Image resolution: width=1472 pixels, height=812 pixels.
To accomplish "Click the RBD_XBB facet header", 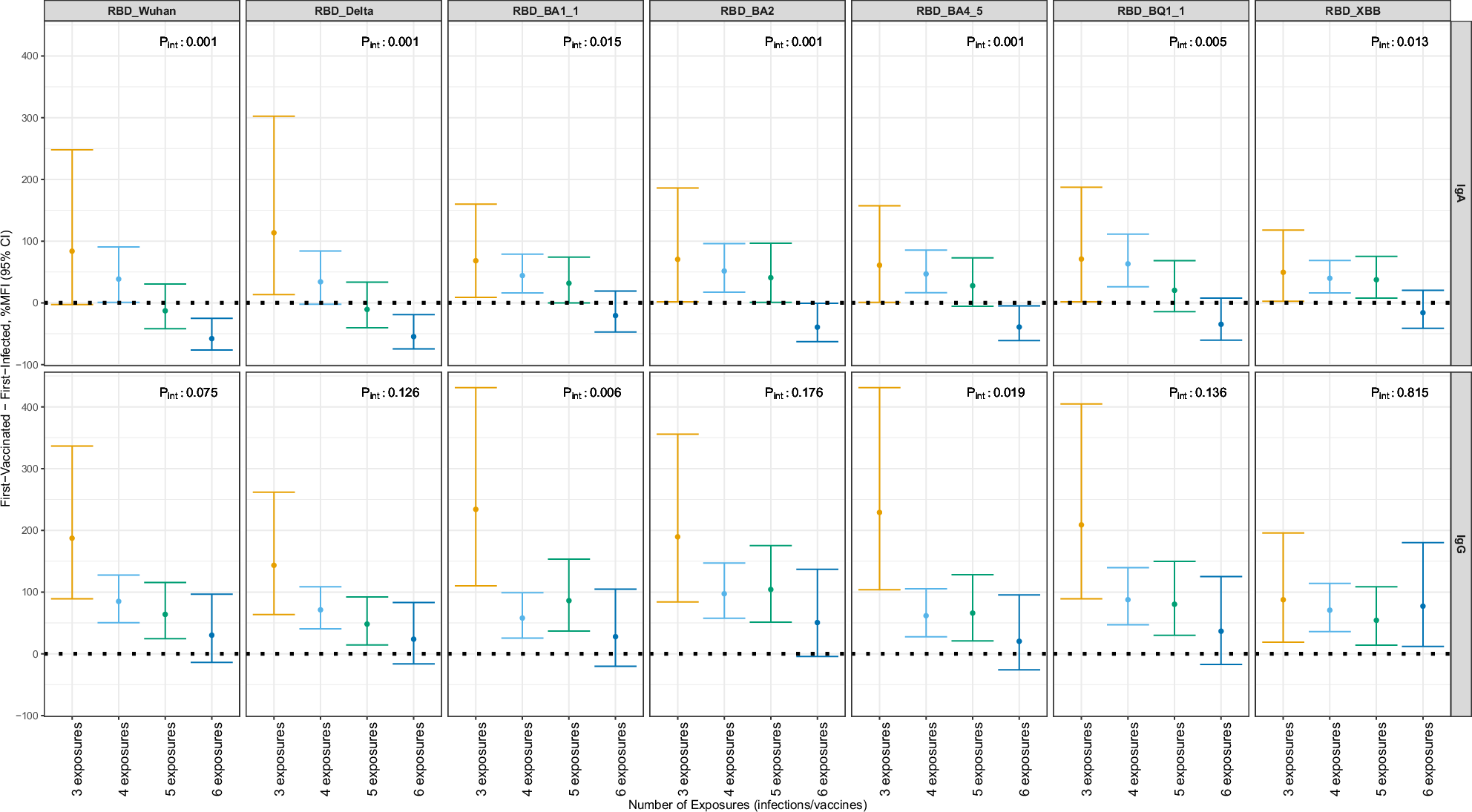I will coord(1353,10).
